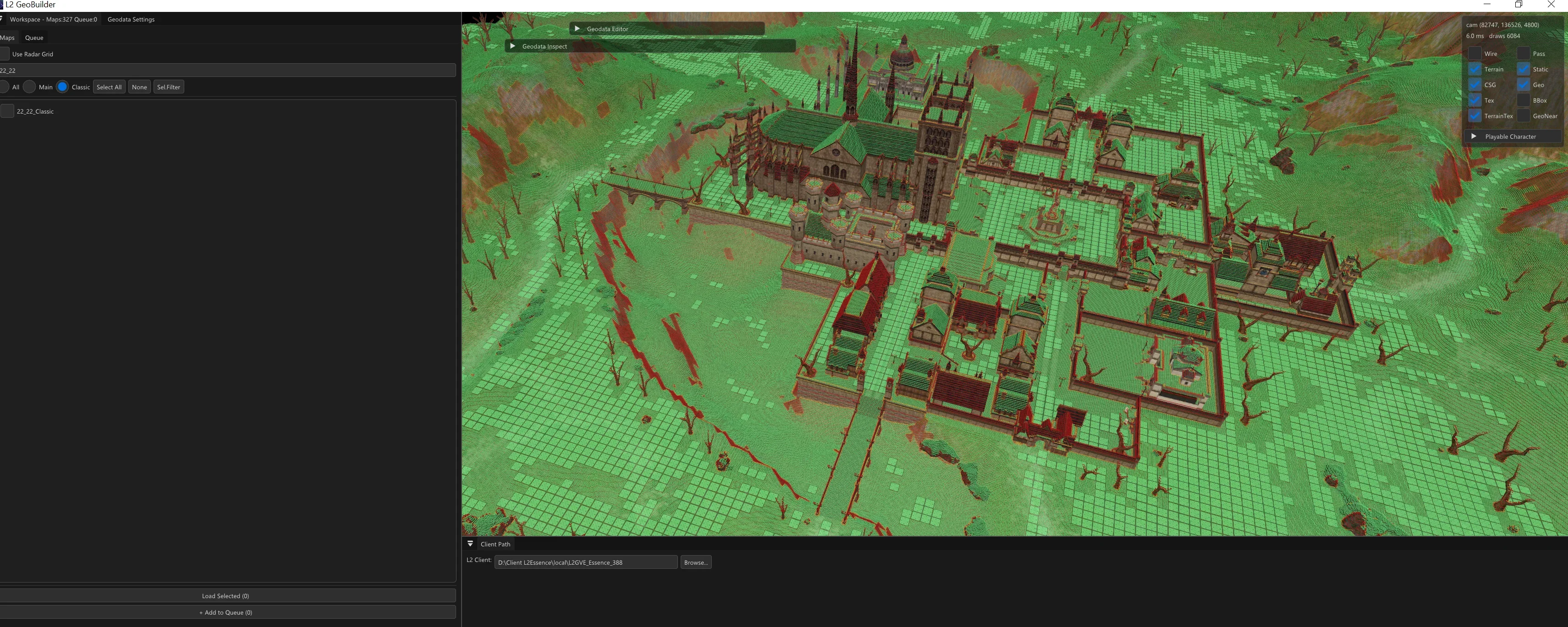
Task: Toggle the CSG checkbox off
Action: [x=1475, y=85]
